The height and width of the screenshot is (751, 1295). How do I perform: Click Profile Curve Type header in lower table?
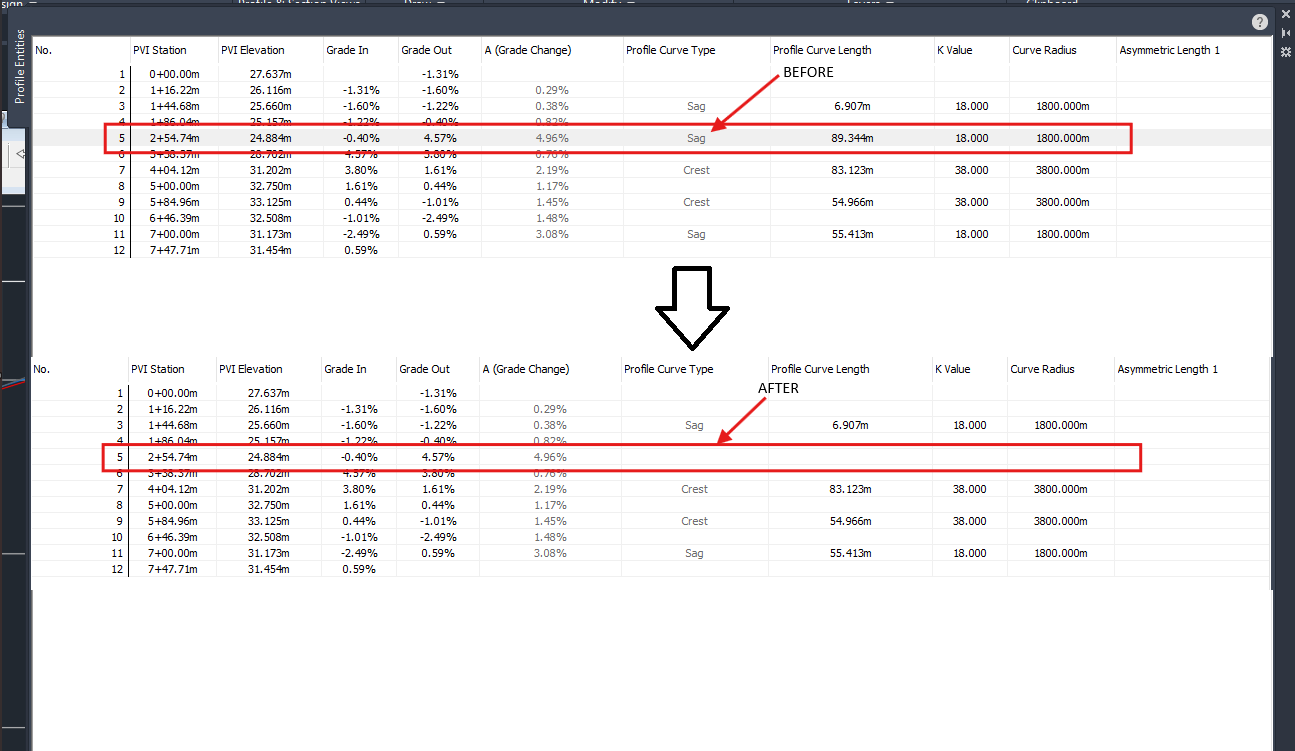point(669,369)
